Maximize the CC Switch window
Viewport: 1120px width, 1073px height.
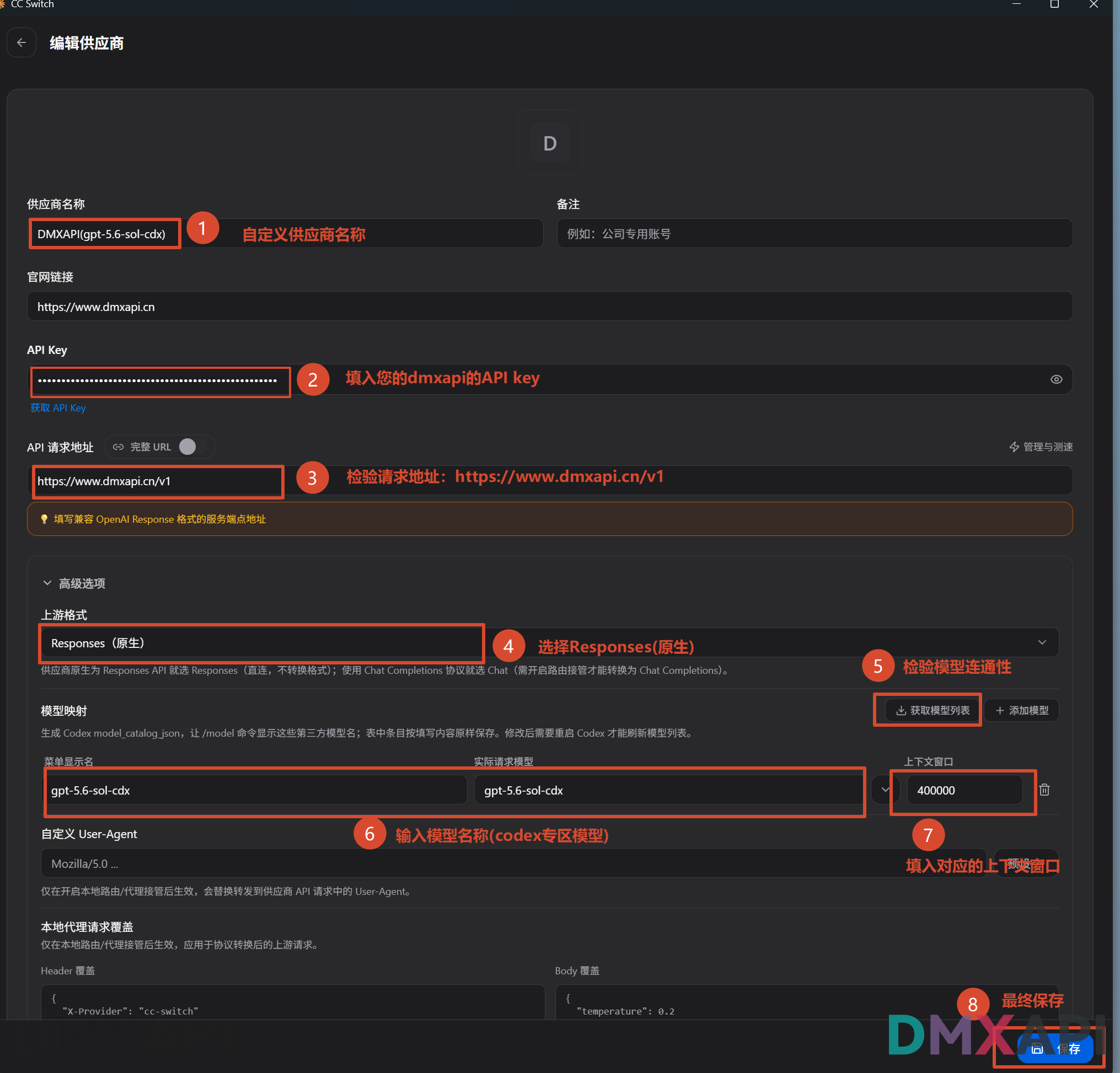point(1055,4)
